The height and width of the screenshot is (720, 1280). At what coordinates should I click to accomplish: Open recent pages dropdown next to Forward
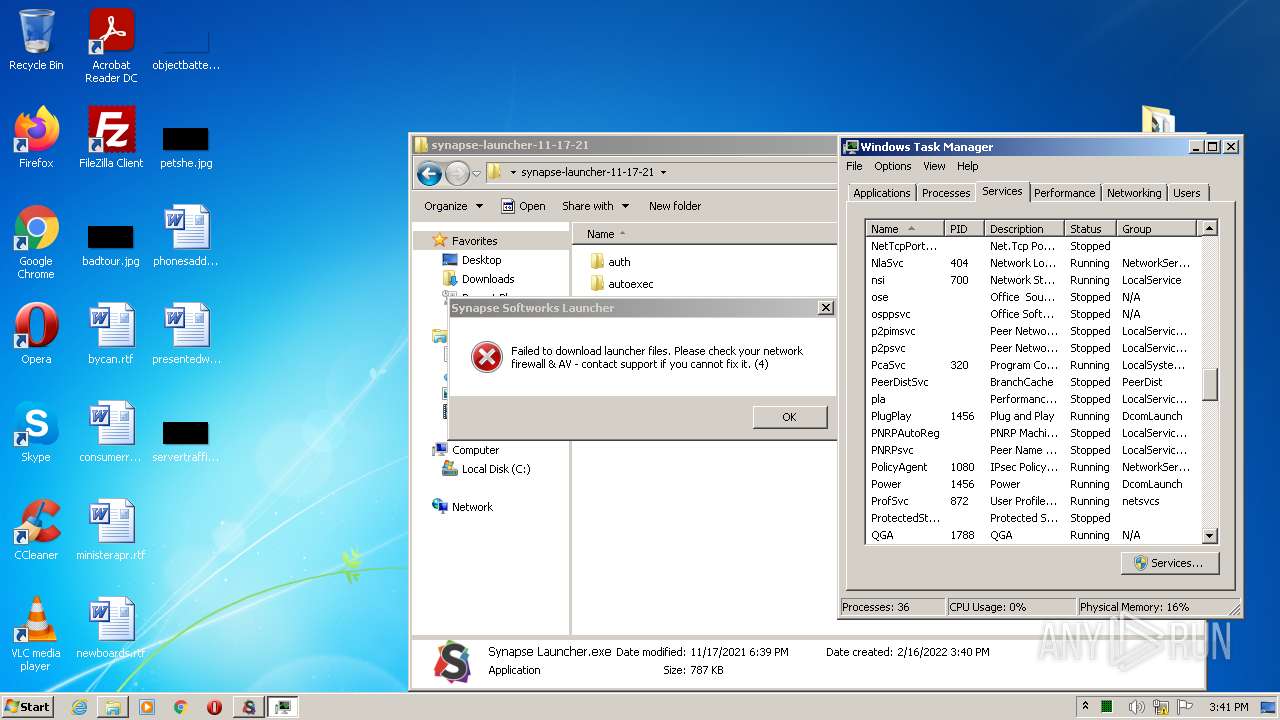(x=476, y=173)
